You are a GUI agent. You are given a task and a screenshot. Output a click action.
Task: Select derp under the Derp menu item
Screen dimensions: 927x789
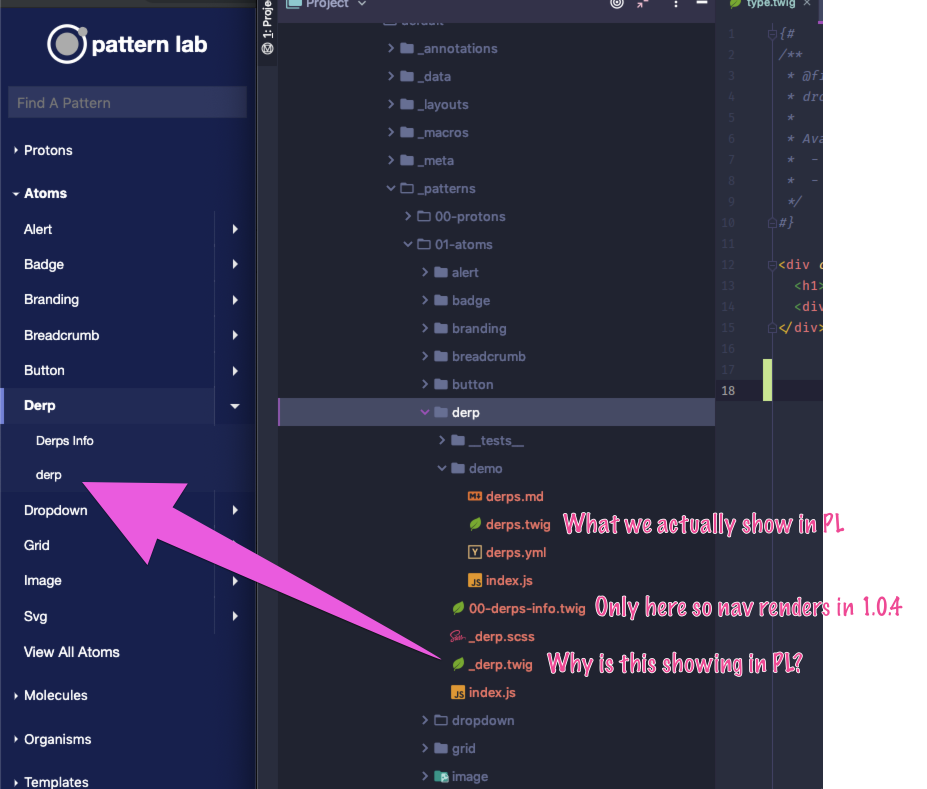point(48,474)
